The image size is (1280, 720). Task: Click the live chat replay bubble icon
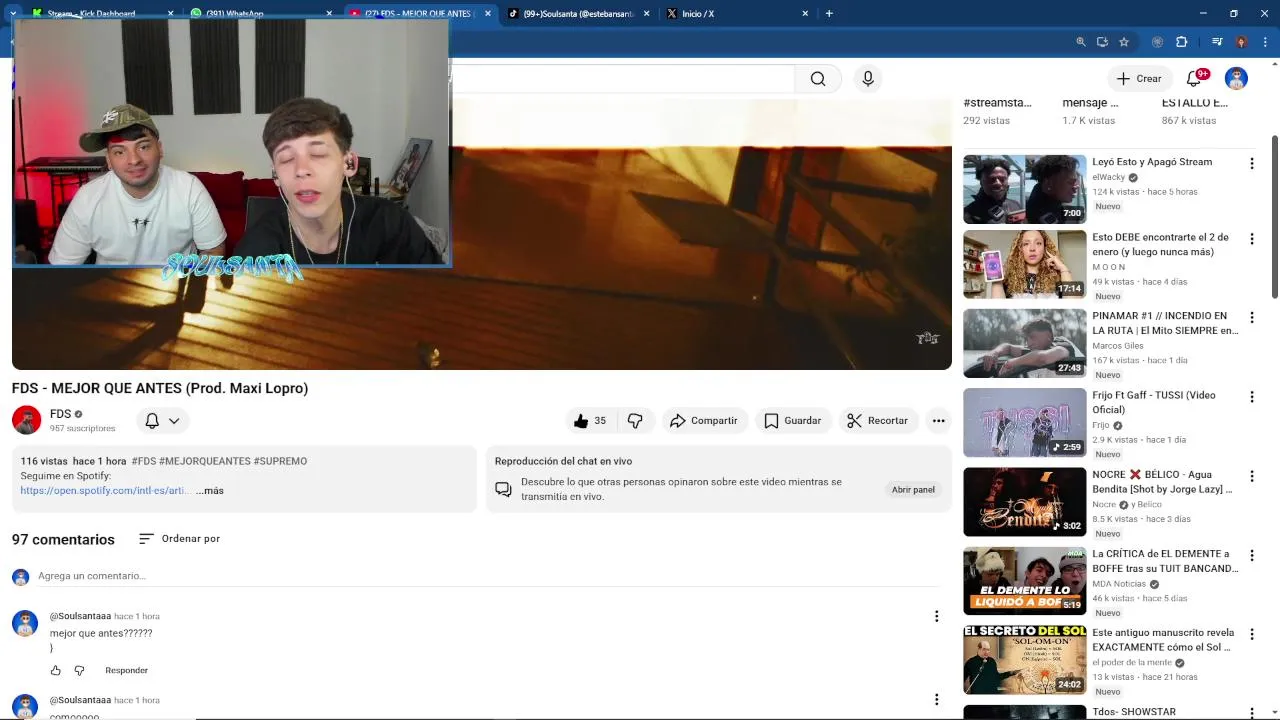503,490
